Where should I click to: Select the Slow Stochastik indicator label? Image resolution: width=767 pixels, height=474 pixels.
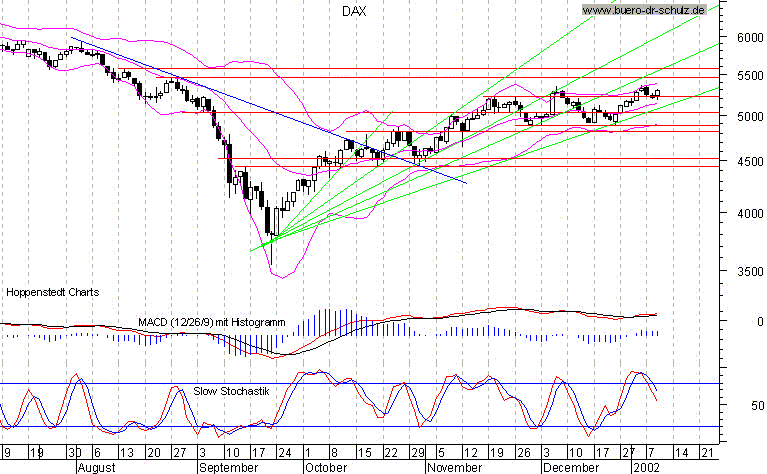(231, 391)
